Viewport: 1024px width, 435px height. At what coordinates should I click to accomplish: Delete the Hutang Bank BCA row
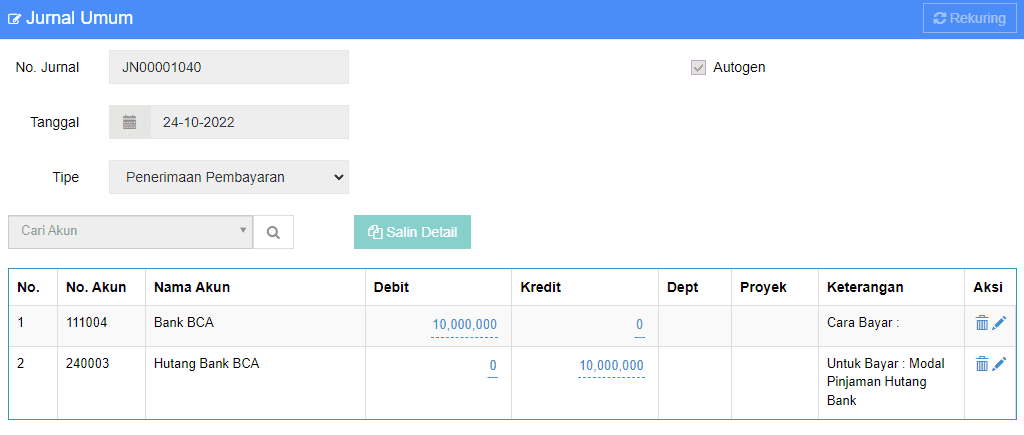pyautogui.click(x=982, y=364)
